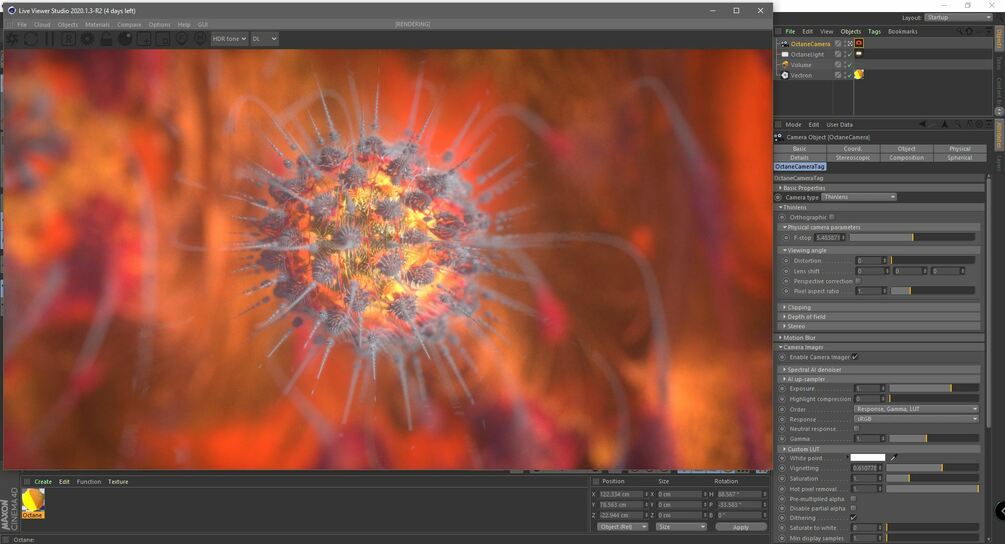
Task: Select the Vectron object icon
Action: click(x=785, y=75)
